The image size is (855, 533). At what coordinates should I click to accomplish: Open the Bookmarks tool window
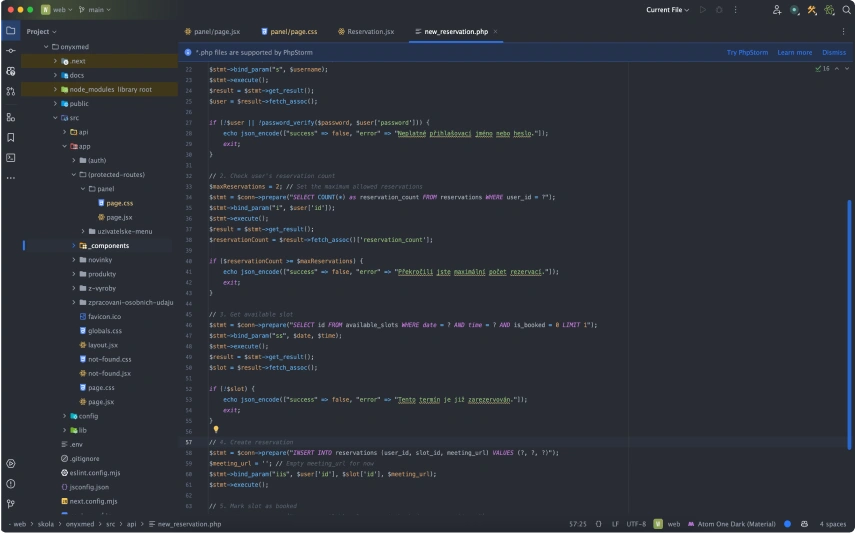pyautogui.click(x=11, y=137)
